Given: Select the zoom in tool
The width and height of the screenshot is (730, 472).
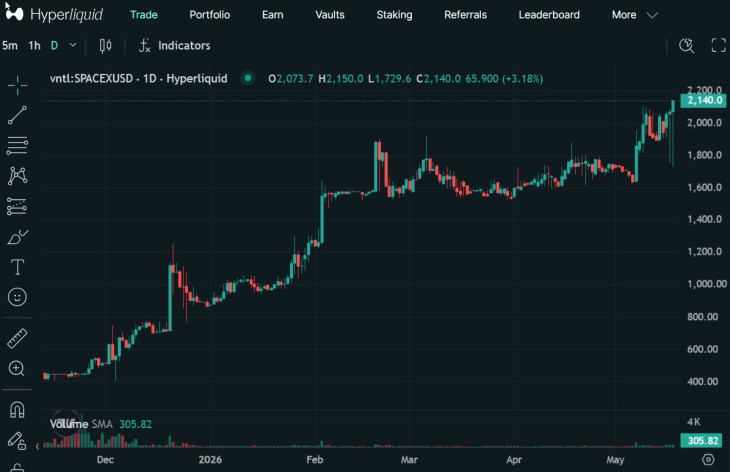Looking at the screenshot, I should pyautogui.click(x=17, y=369).
